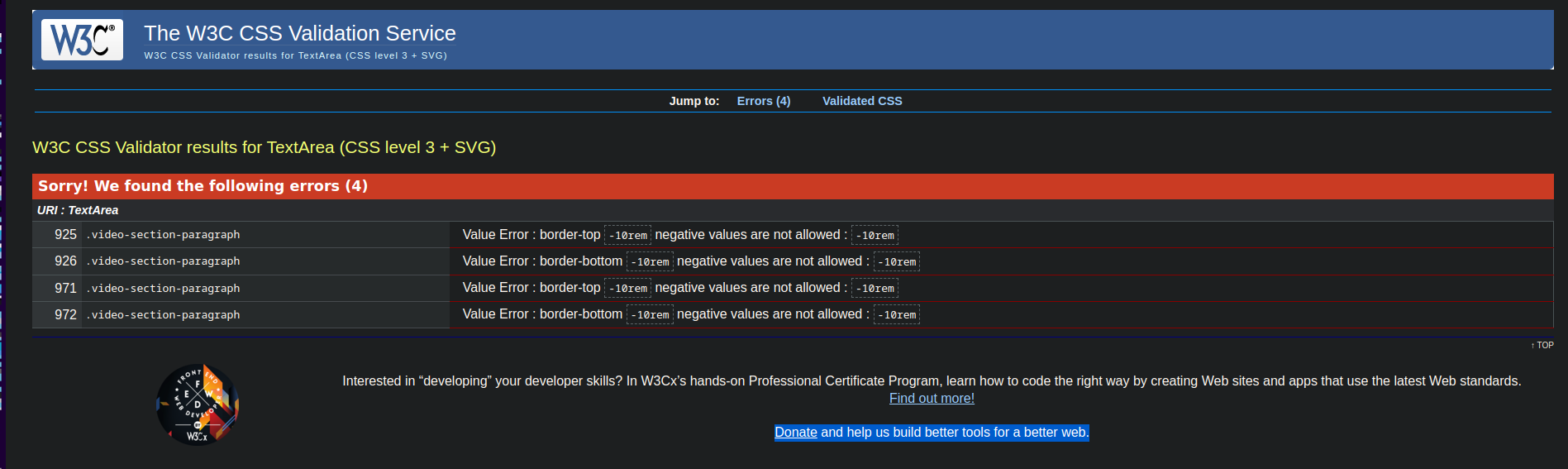Image resolution: width=1568 pixels, height=469 pixels.
Task: Select trailing -10rem value on line 972
Action: tap(897, 315)
